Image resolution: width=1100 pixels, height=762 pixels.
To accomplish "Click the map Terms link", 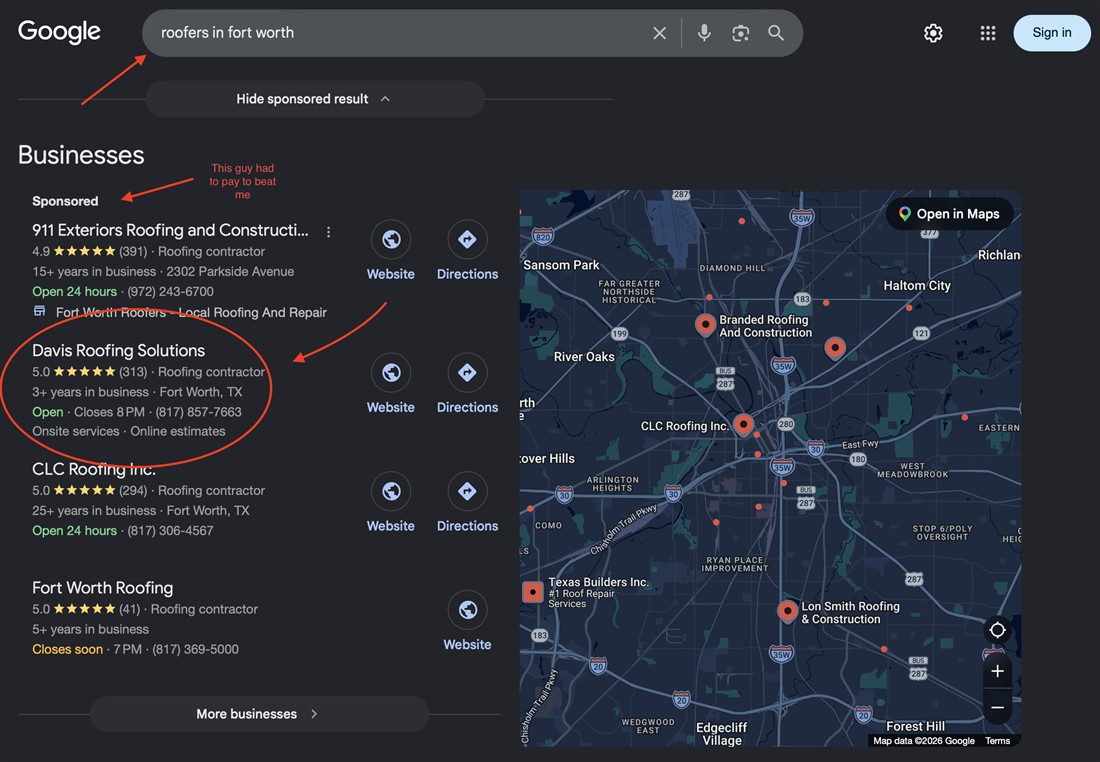I will 997,741.
